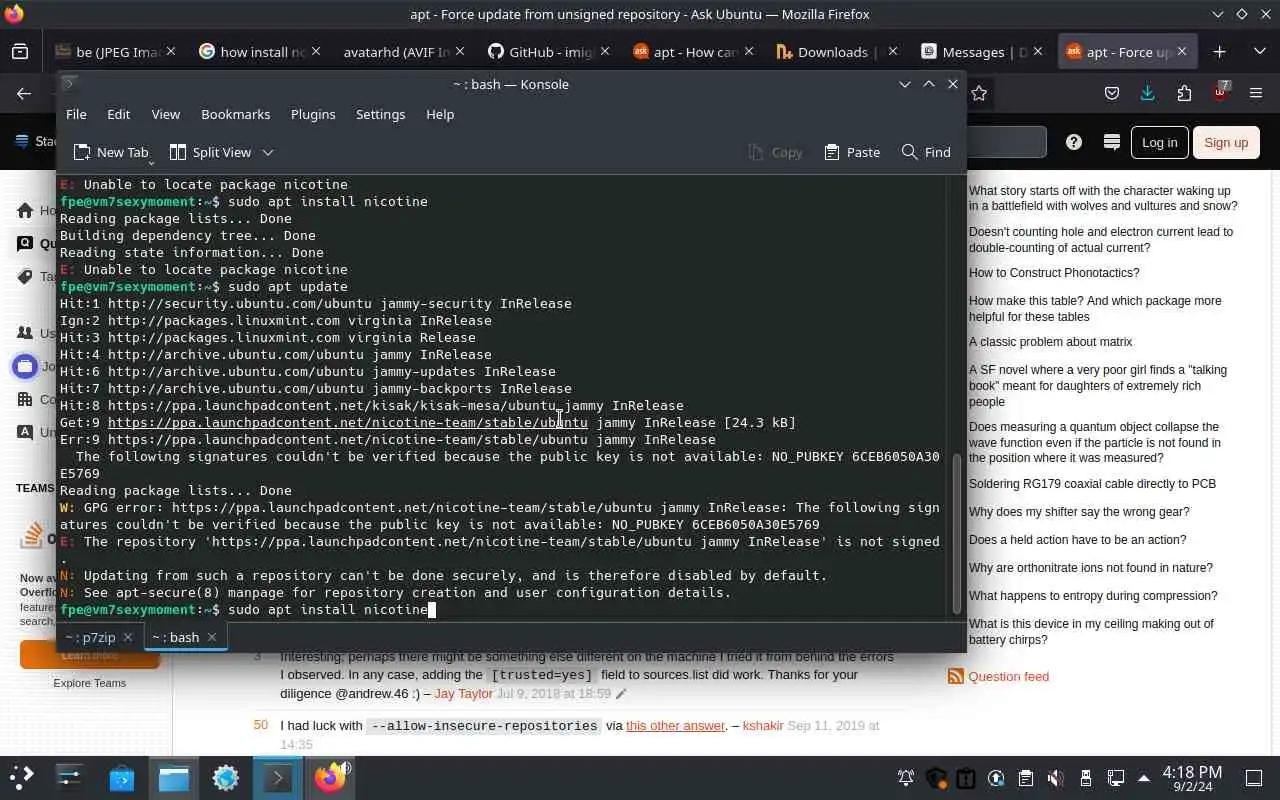Open the View menu in Konsole

(165, 114)
